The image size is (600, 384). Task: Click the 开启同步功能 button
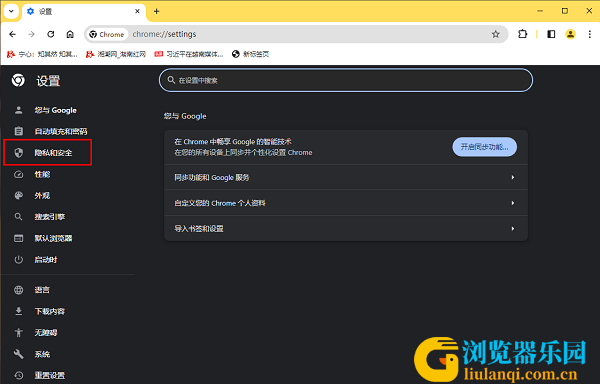[484, 147]
